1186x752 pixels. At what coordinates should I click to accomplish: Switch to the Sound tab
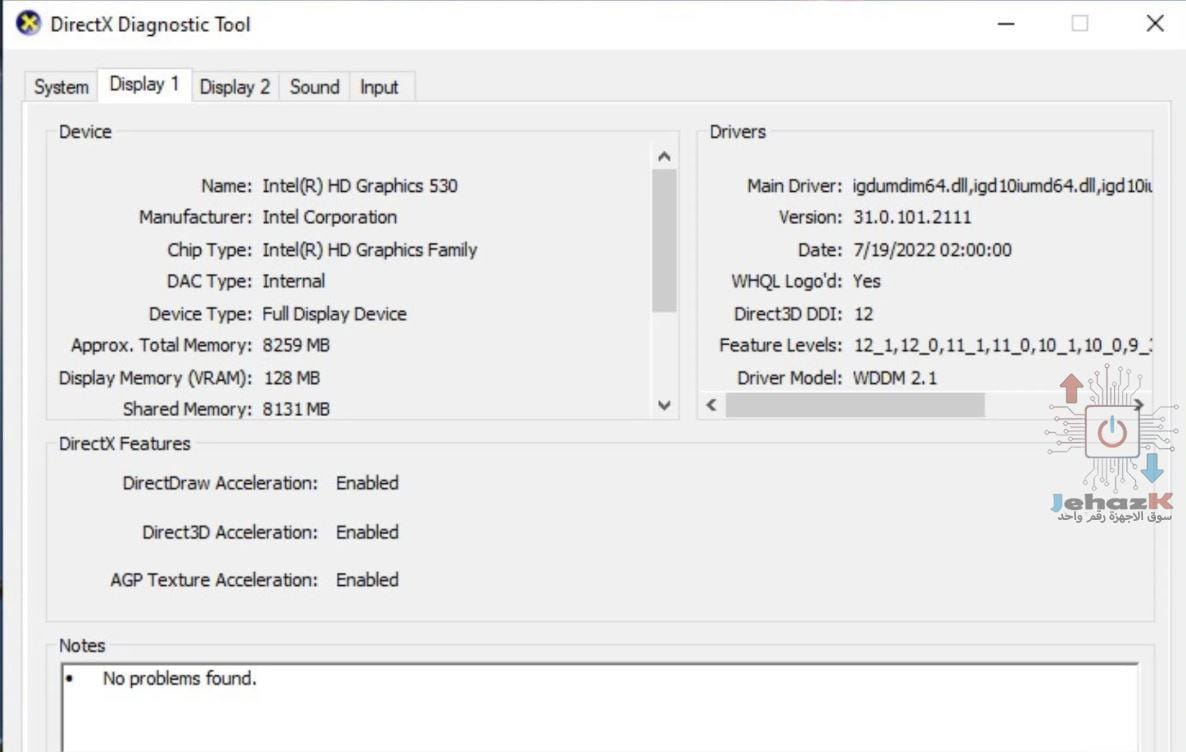315,87
